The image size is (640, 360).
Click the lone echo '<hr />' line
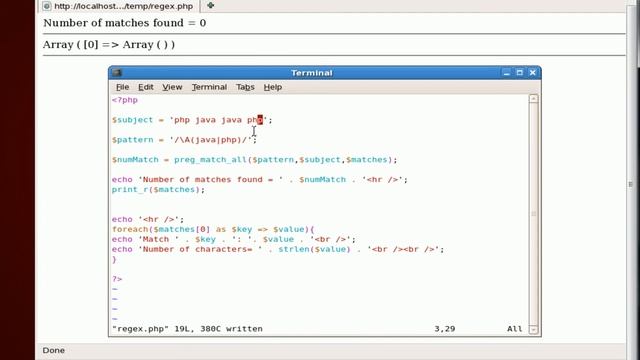coord(148,220)
